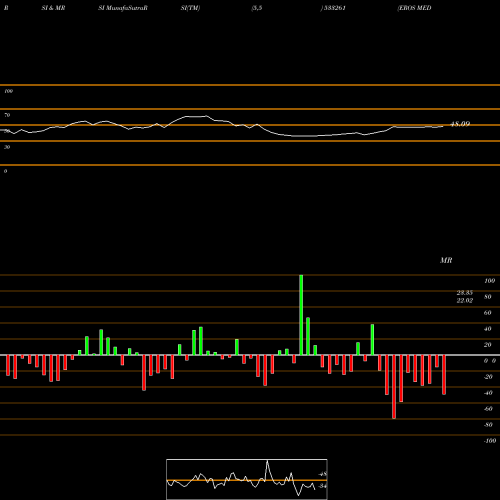Click the stock code 533261 in header

pyautogui.click(x=335, y=8)
